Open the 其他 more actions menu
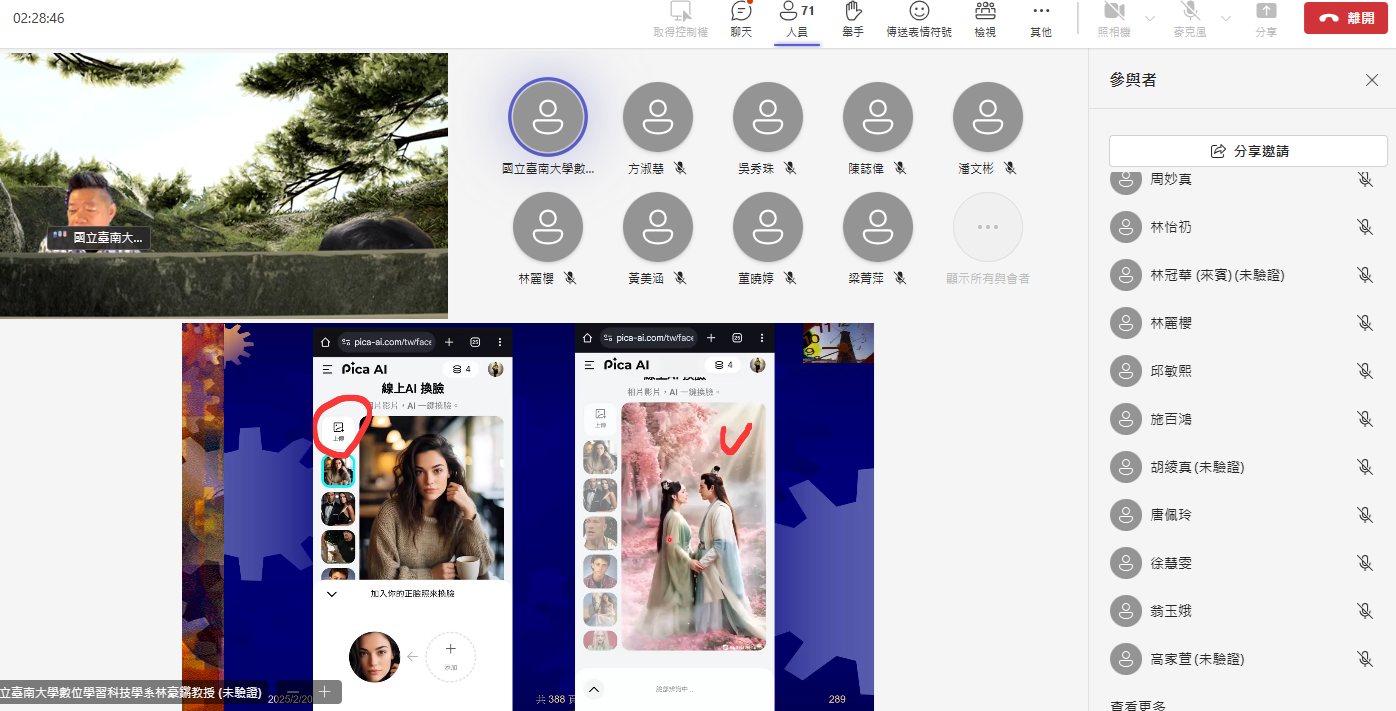The image size is (1396, 711). point(1041,20)
